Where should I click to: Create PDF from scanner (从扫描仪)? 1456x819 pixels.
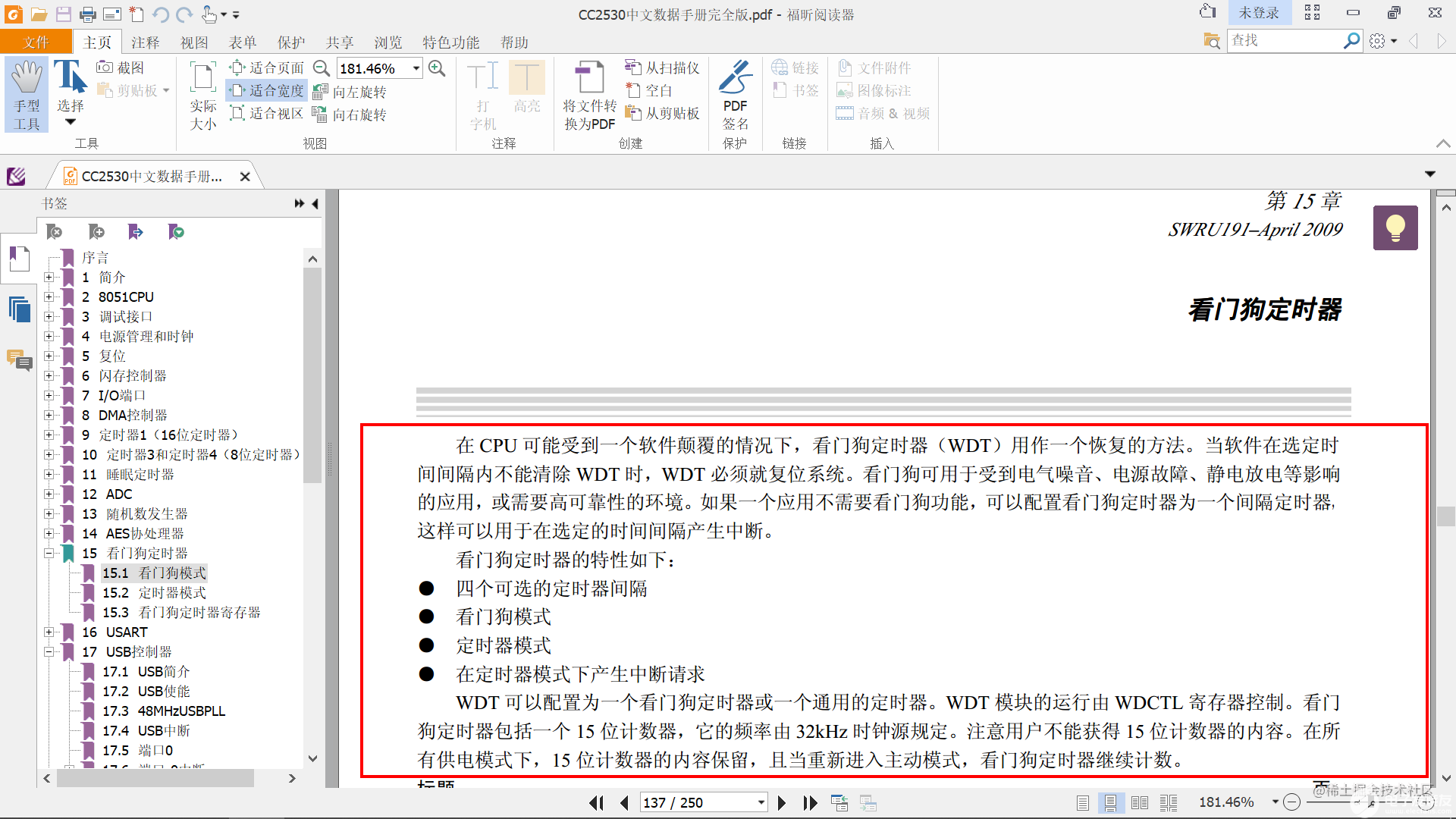[662, 67]
